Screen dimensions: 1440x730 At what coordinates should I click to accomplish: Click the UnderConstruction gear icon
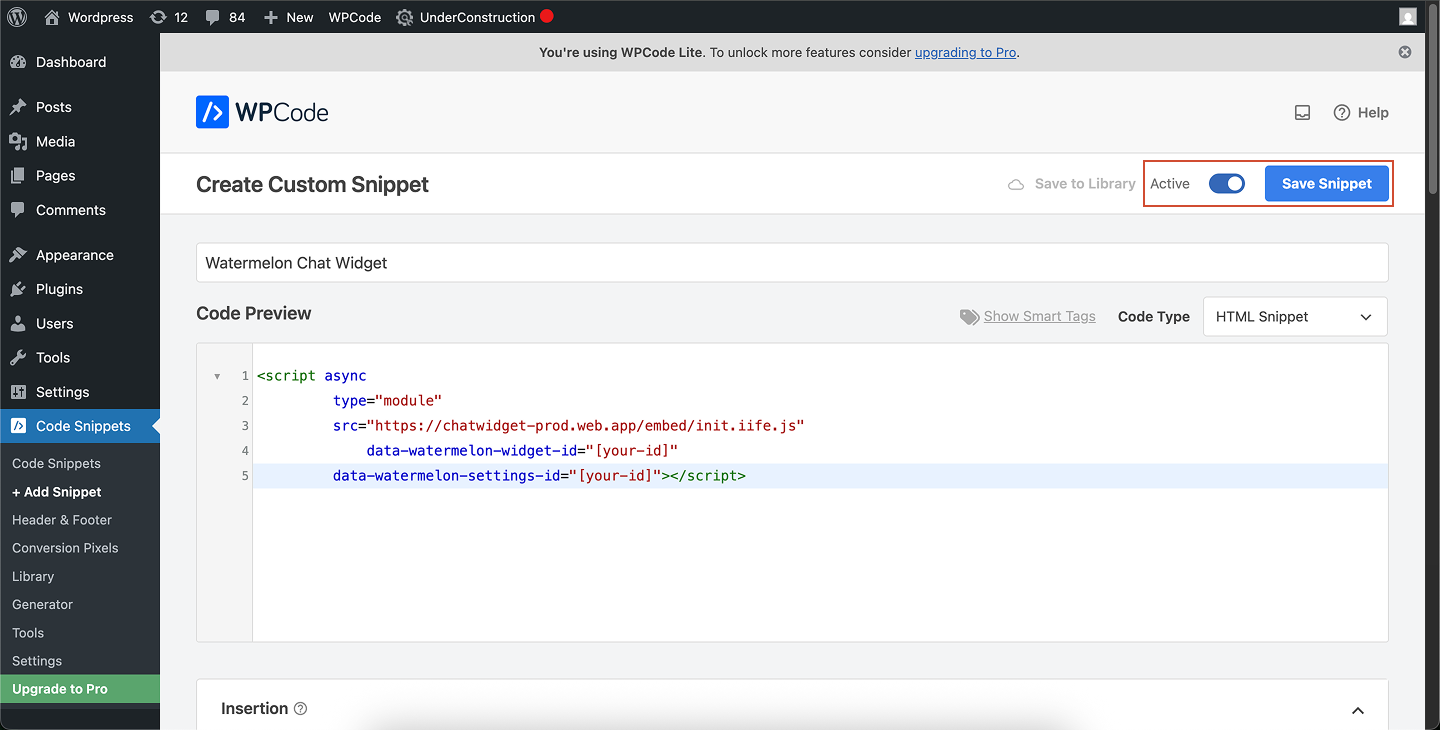click(x=405, y=16)
